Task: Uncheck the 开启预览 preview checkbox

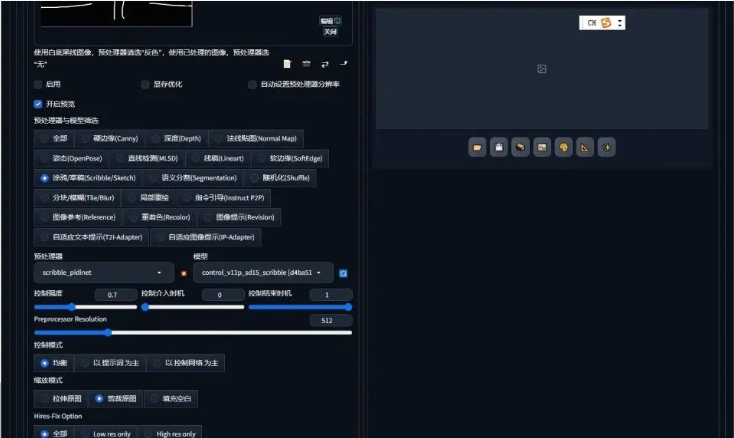Action: coord(38,104)
